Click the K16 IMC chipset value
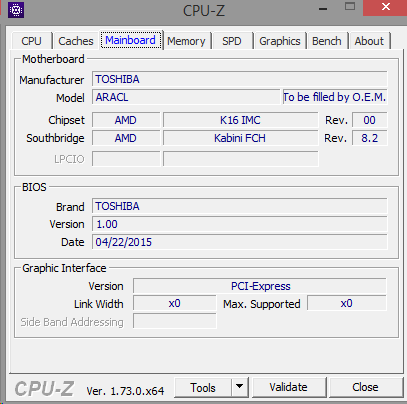Image resolution: width=407 pixels, height=404 pixels. pyautogui.click(x=240, y=120)
